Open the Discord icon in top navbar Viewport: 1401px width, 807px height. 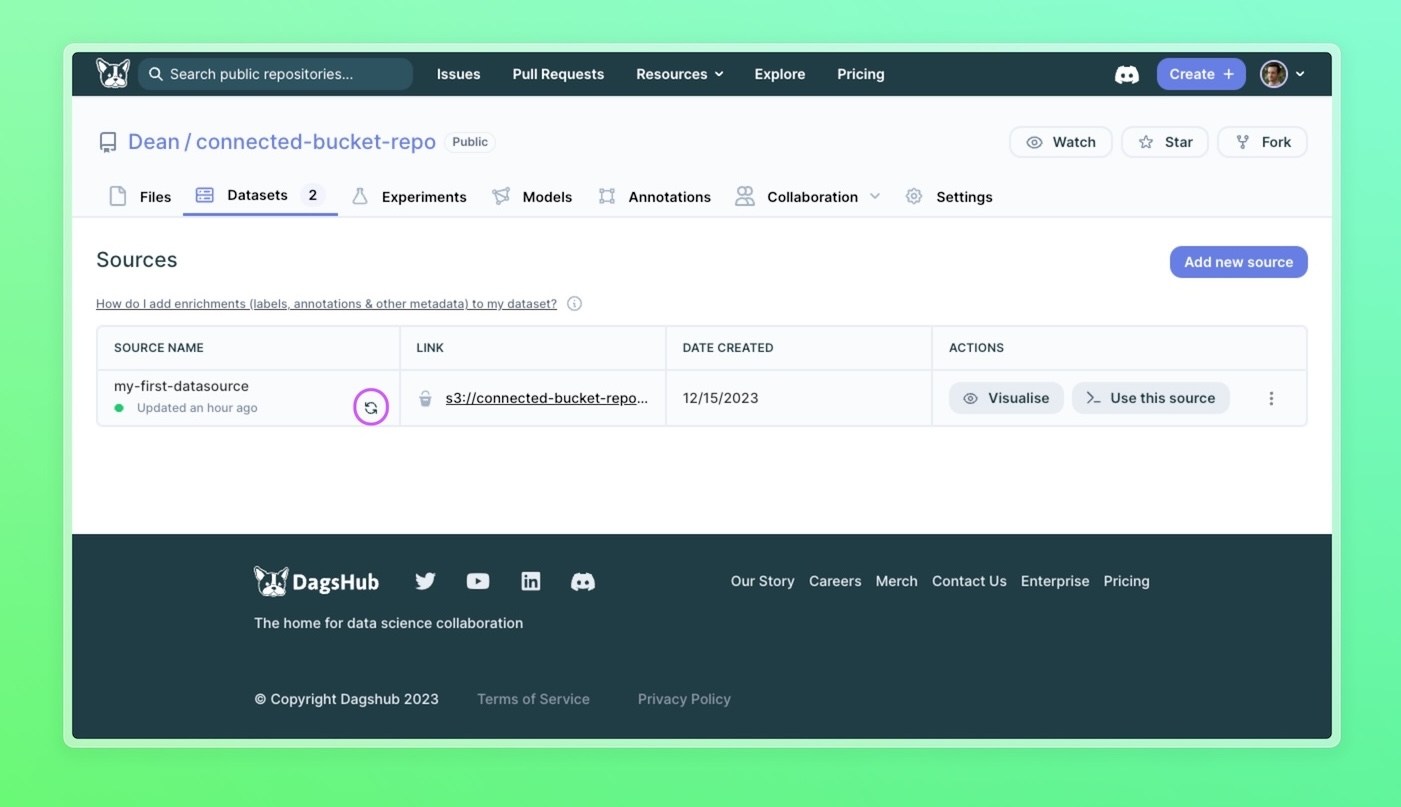coord(1126,75)
